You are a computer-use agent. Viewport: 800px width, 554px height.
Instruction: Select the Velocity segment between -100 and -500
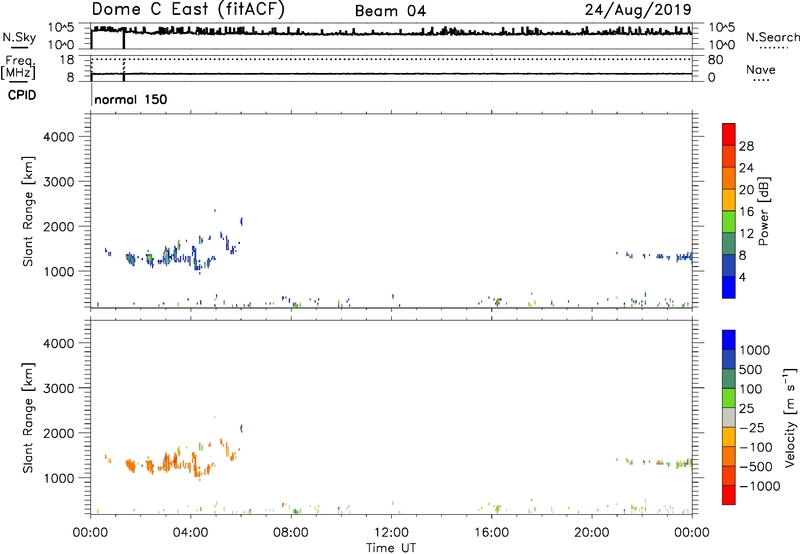pos(729,456)
